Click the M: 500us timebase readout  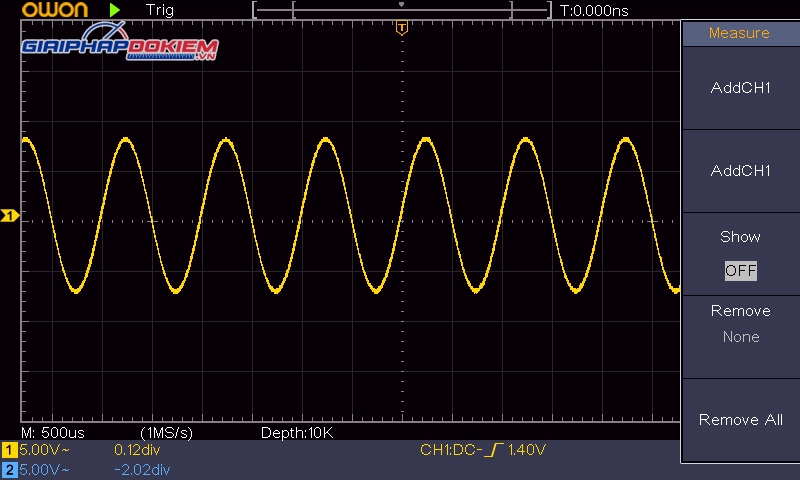click(x=53, y=433)
